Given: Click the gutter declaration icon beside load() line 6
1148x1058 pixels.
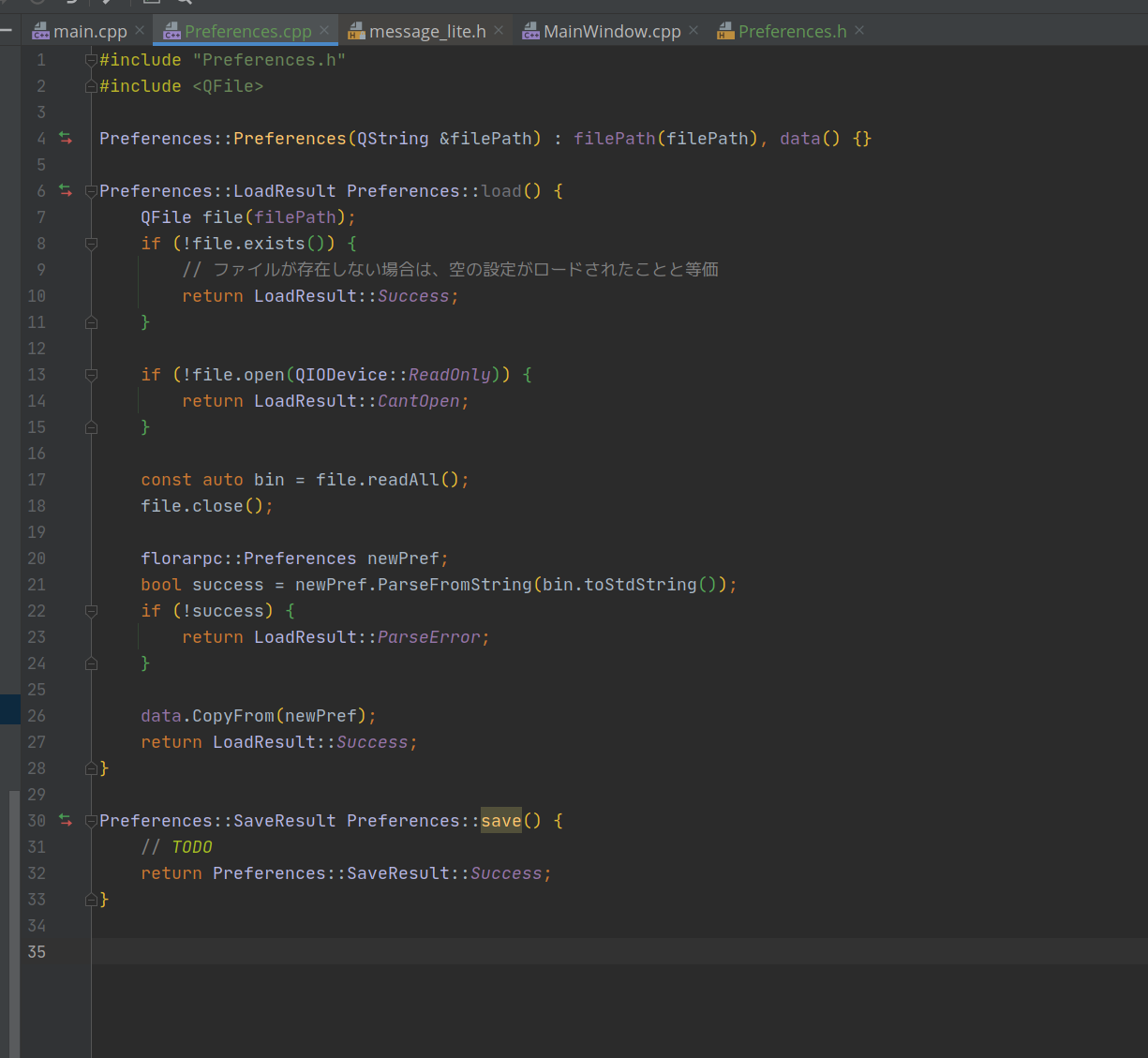Looking at the screenshot, I should (x=66, y=190).
